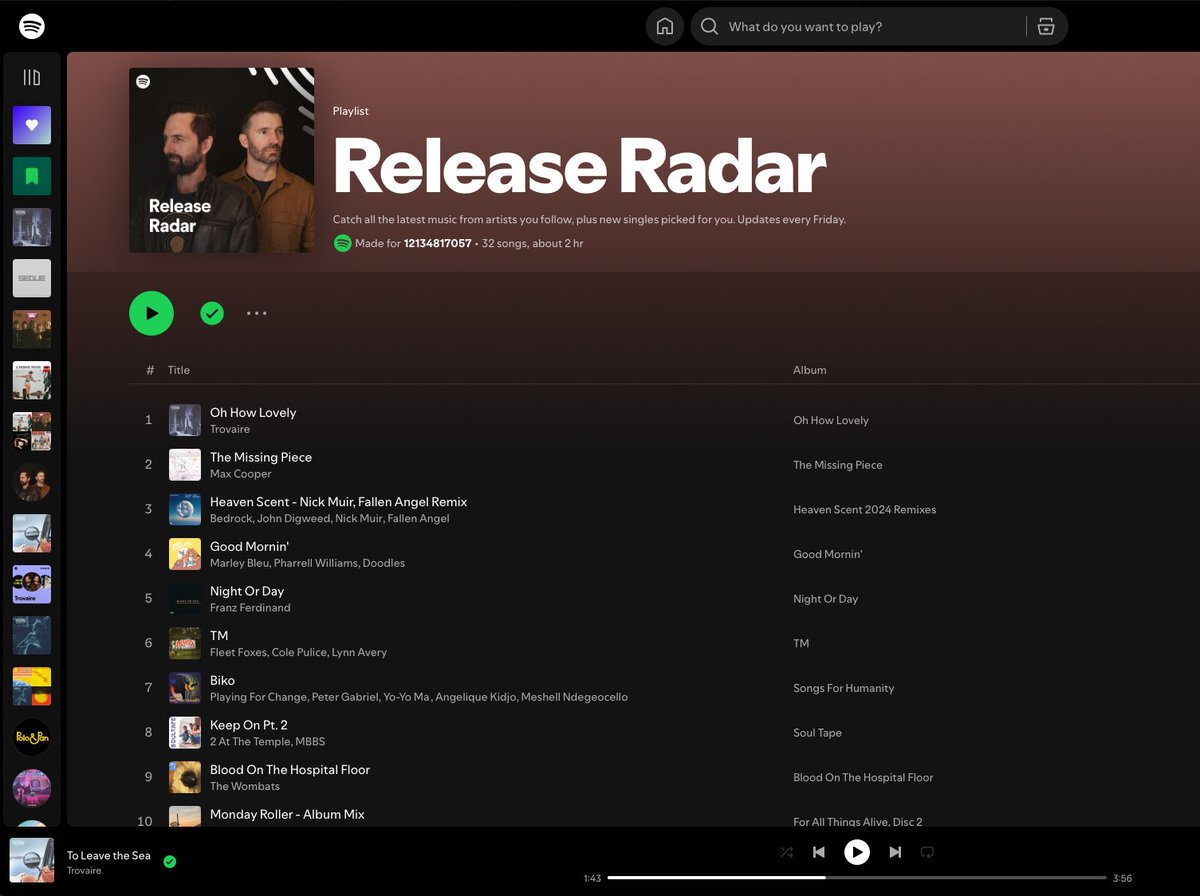Open album Heaven Scent 2024 Remixes
Image resolution: width=1200 pixels, height=896 pixels.
[x=865, y=510]
